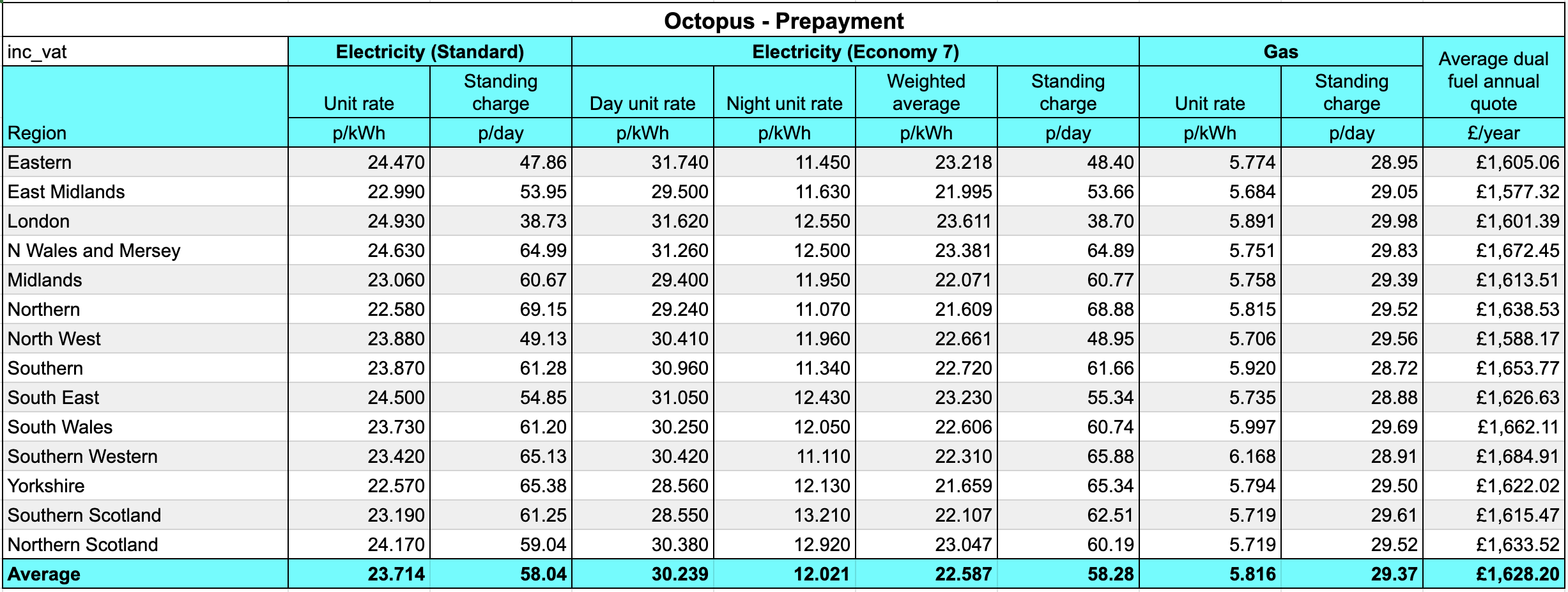
Task: Click the Weighted average column header
Action: 926,92
